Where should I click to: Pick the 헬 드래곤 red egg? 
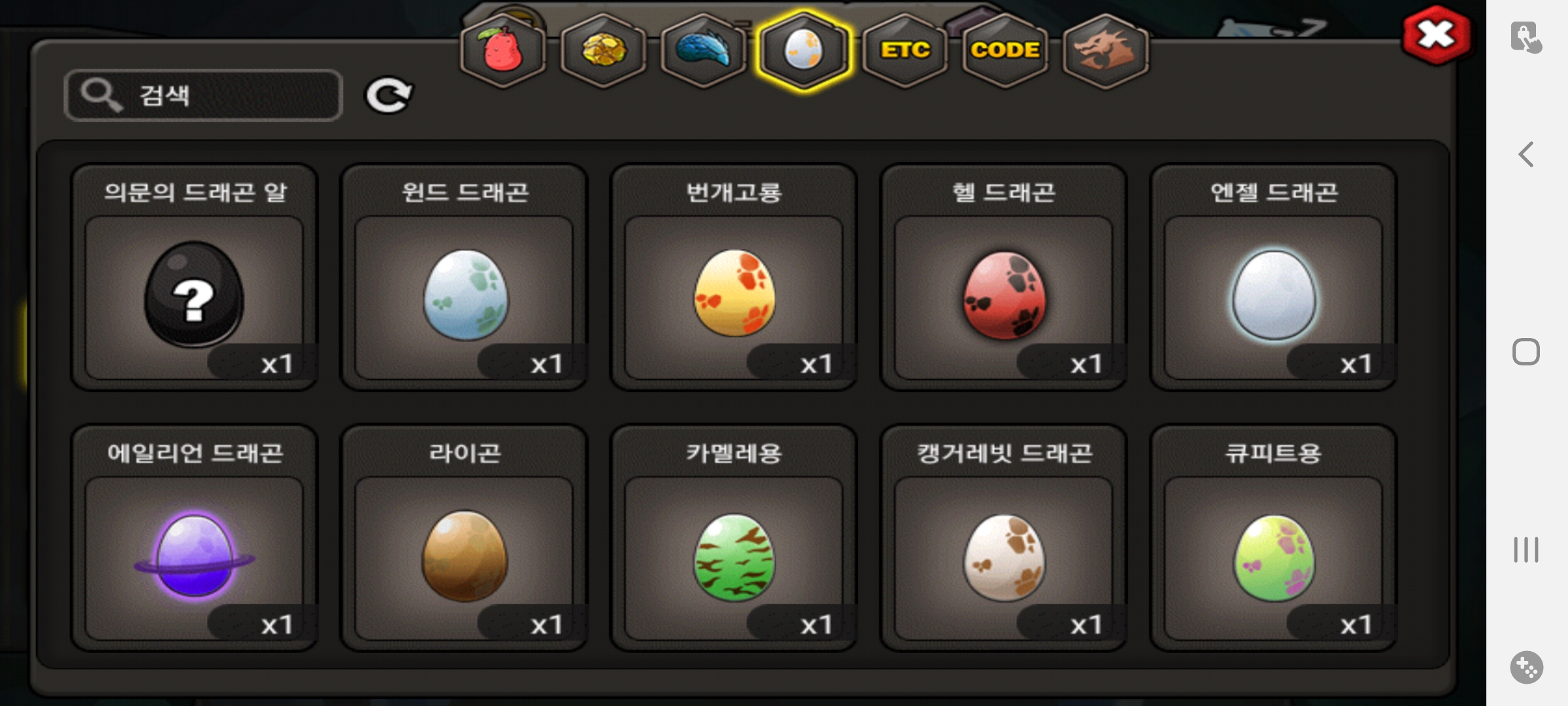point(1004,277)
